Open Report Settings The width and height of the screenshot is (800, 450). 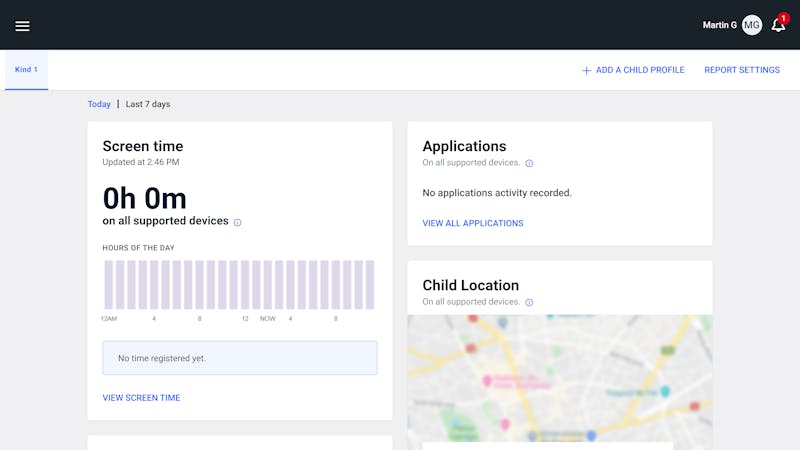point(742,70)
